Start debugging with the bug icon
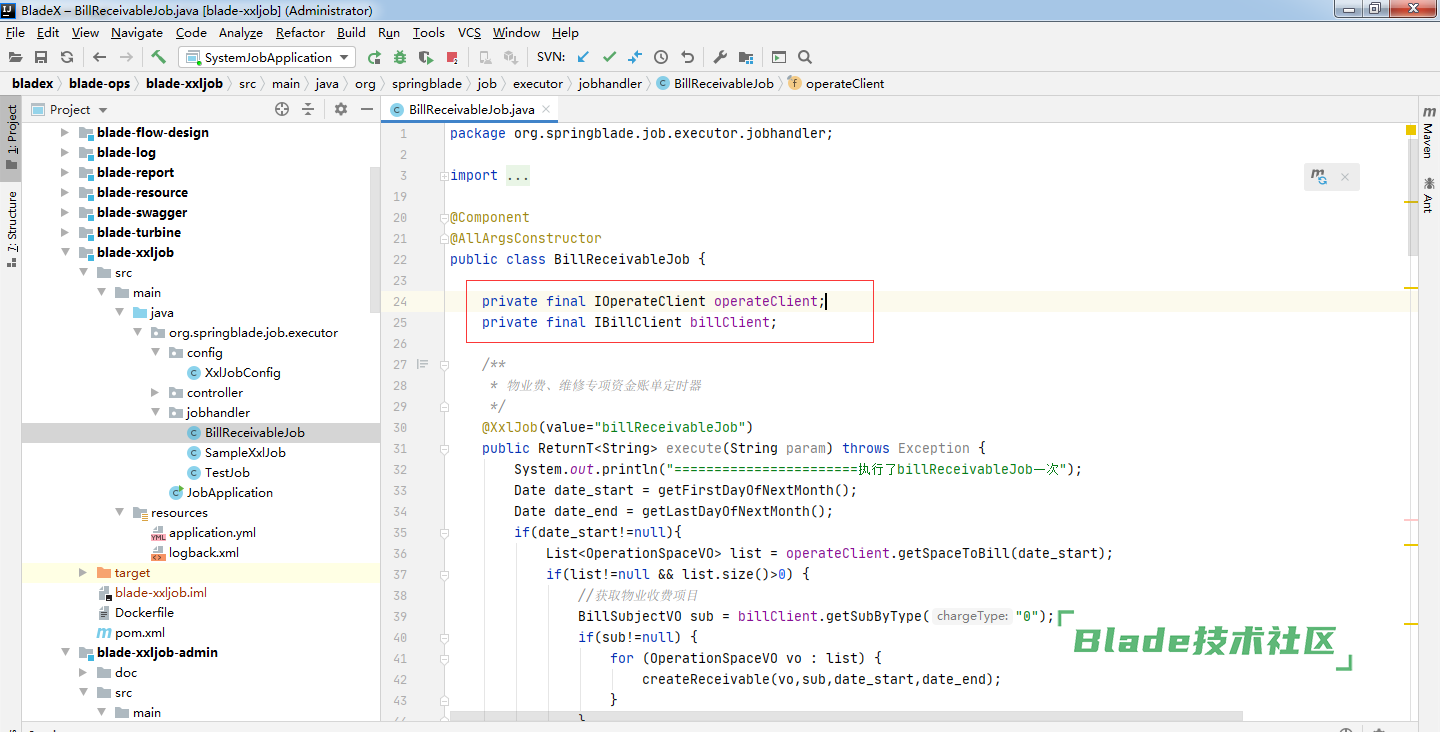The width and height of the screenshot is (1440, 732). coord(400,57)
